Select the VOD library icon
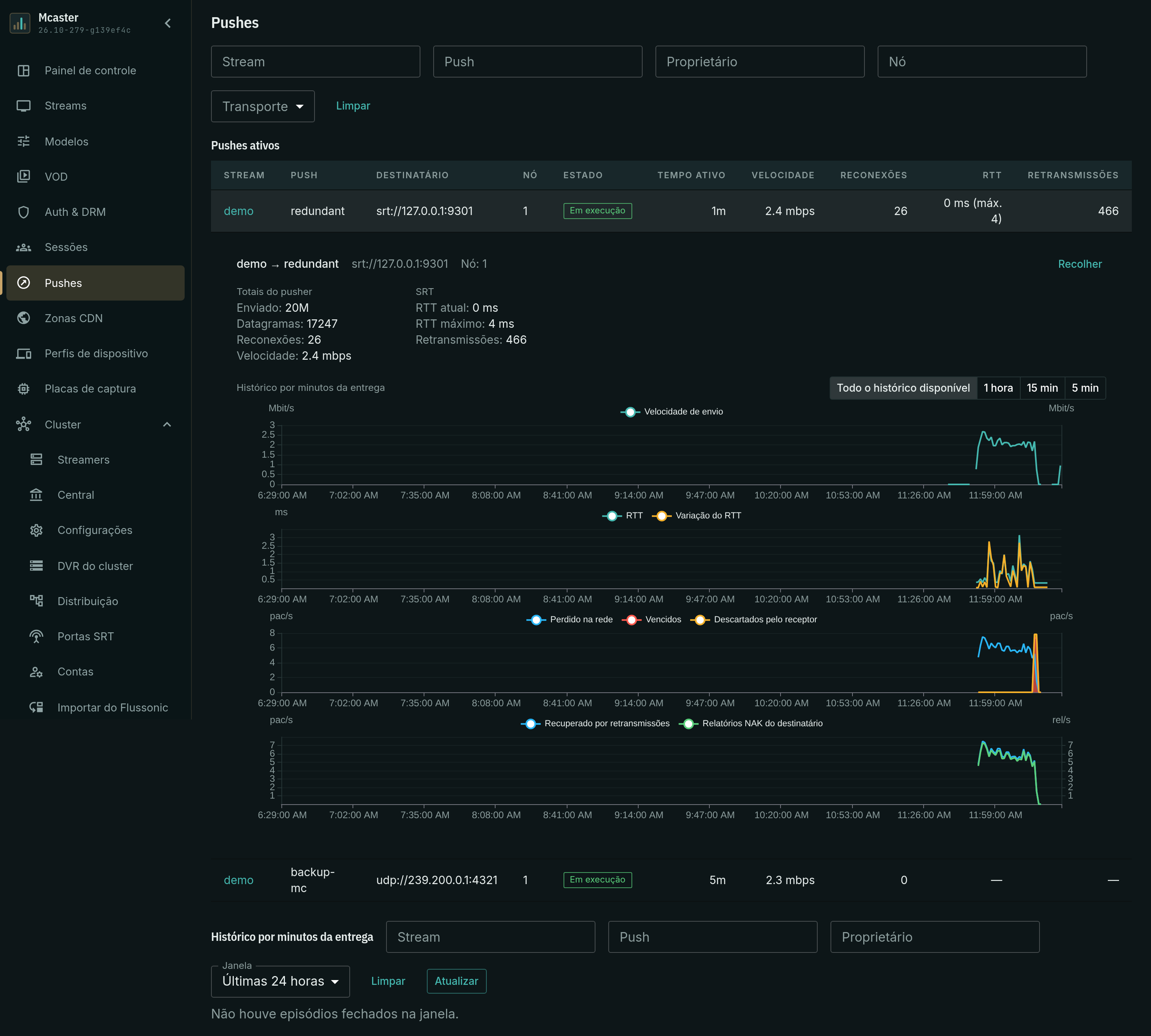The width and height of the screenshot is (1151, 1036). [x=23, y=176]
